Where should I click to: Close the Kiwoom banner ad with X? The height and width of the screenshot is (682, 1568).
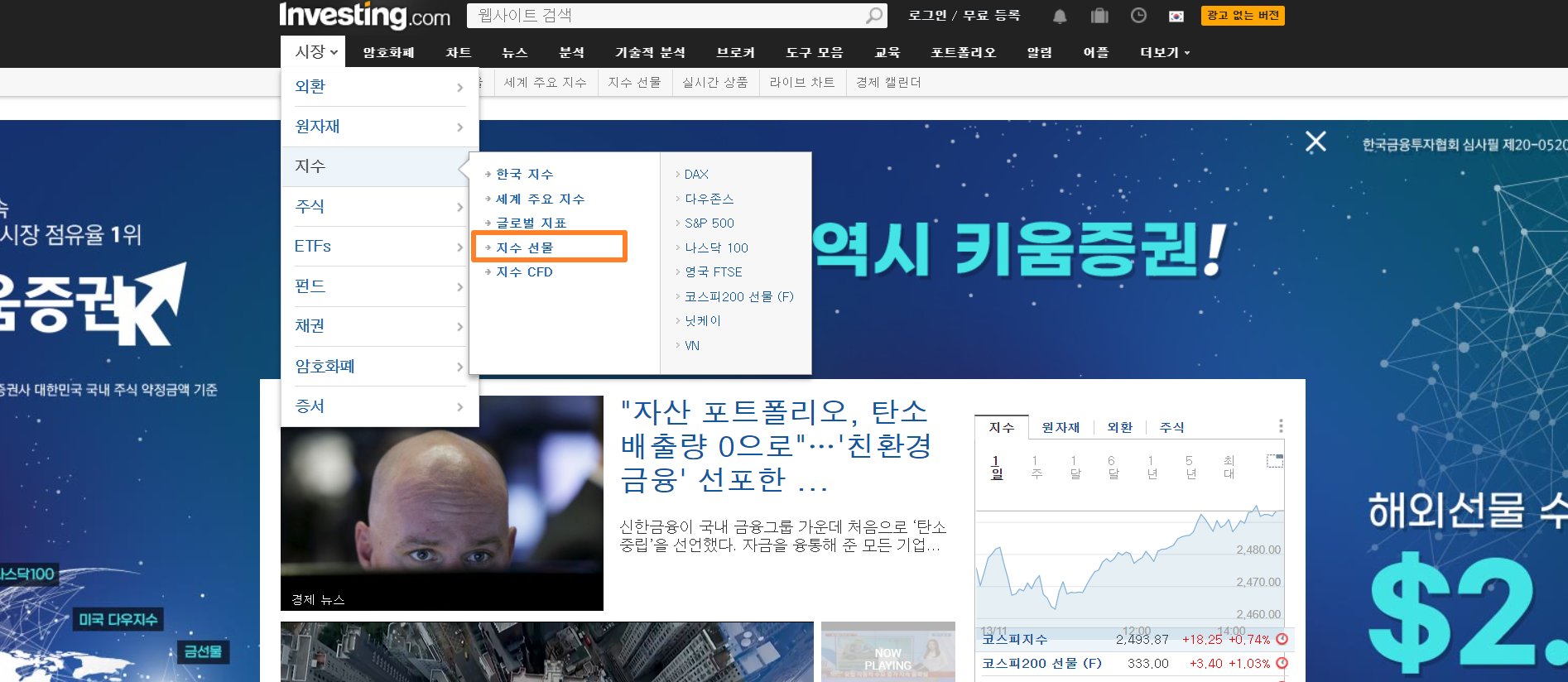coord(1315,142)
